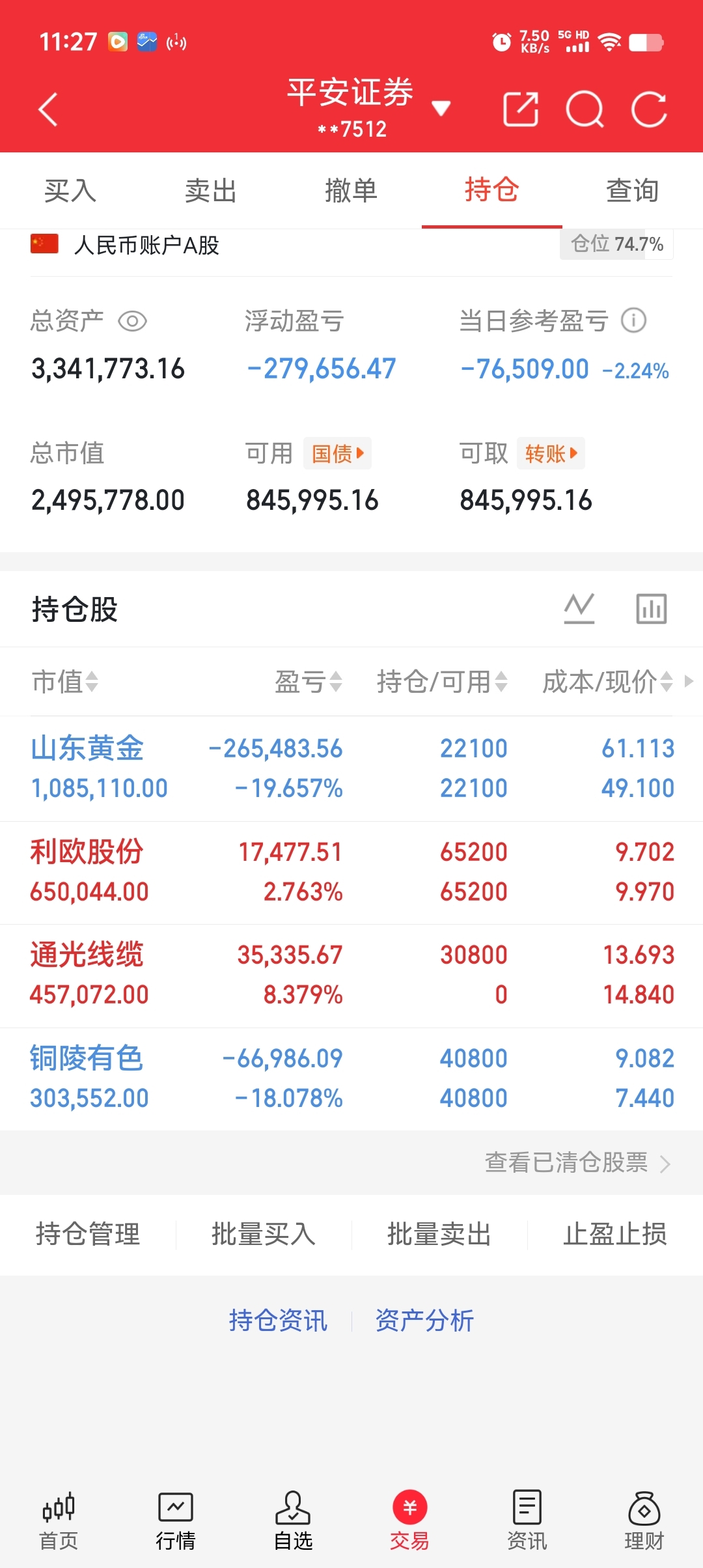Tap the 转账 button

pyautogui.click(x=551, y=453)
